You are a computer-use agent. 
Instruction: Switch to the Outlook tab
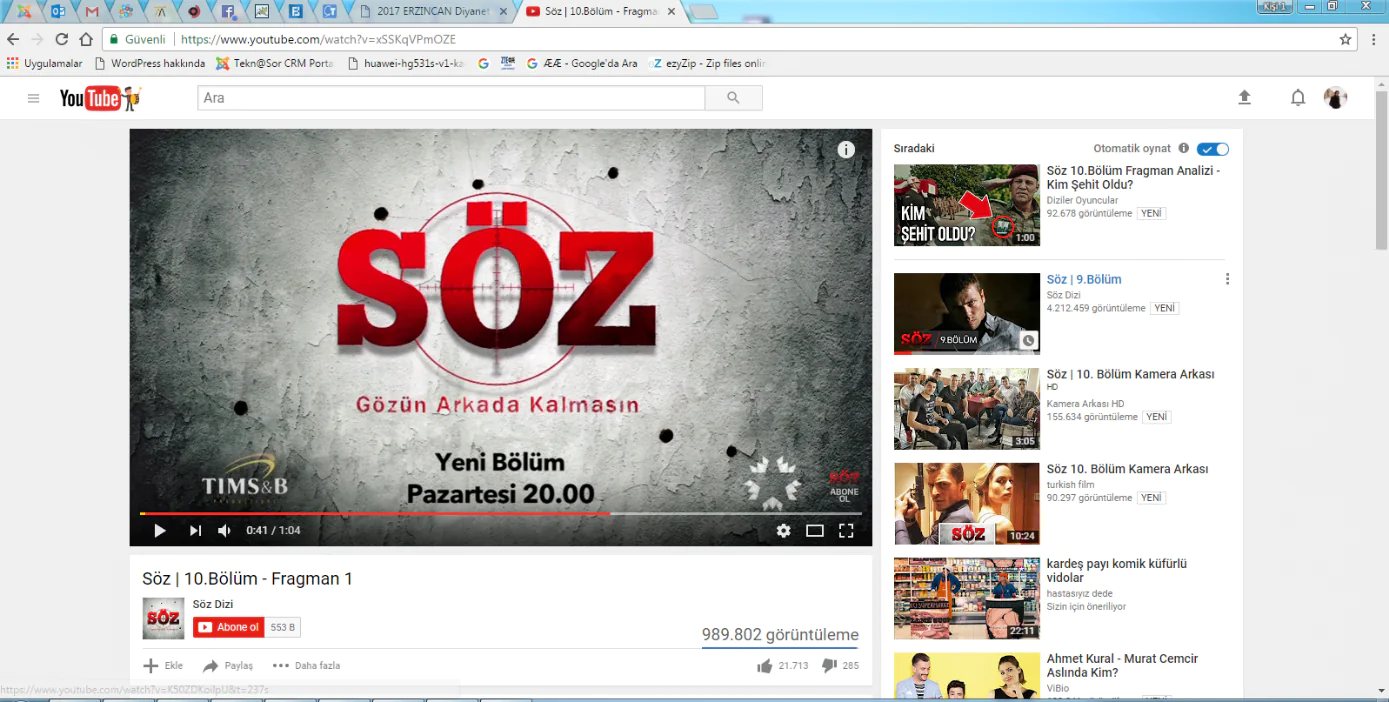pyautogui.click(x=58, y=12)
